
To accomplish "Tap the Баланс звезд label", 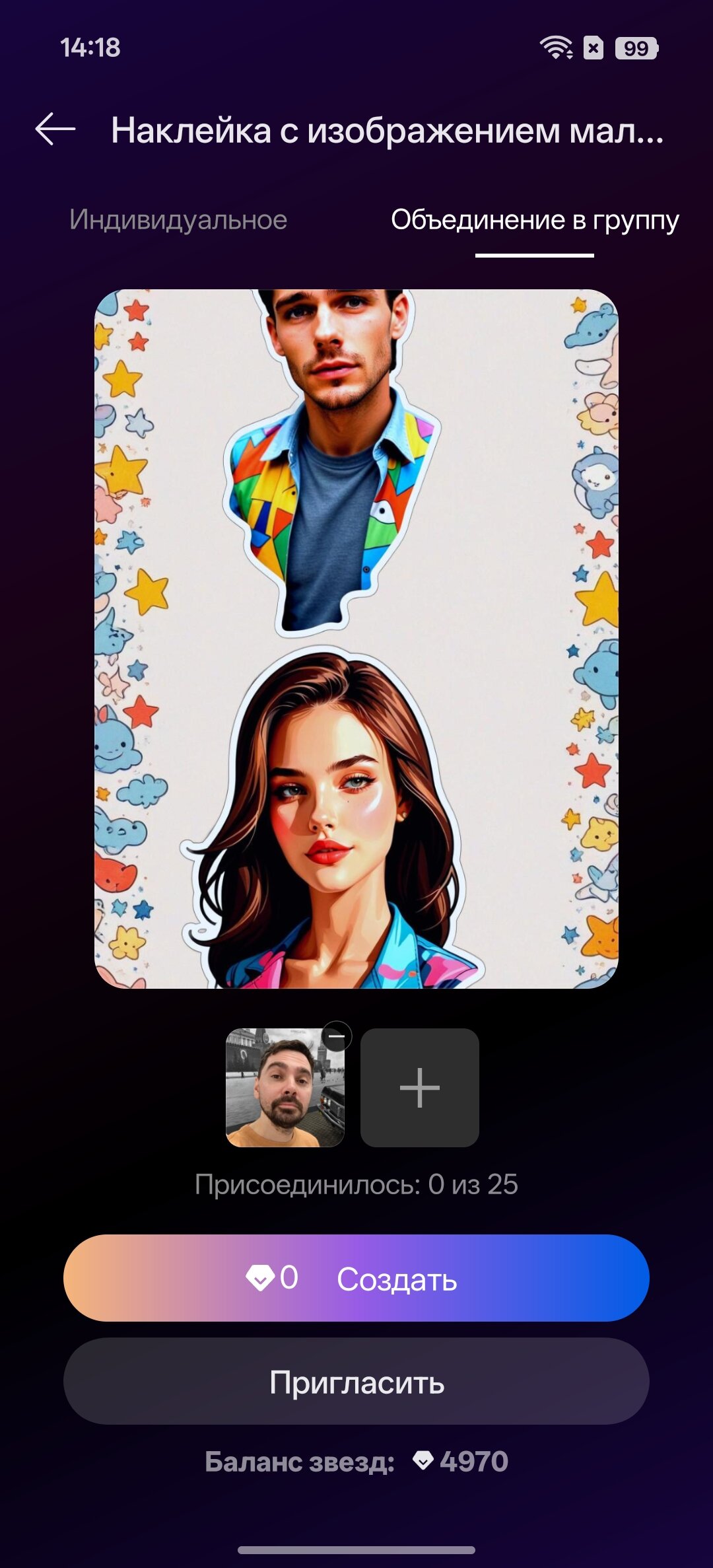I will pos(300,1461).
